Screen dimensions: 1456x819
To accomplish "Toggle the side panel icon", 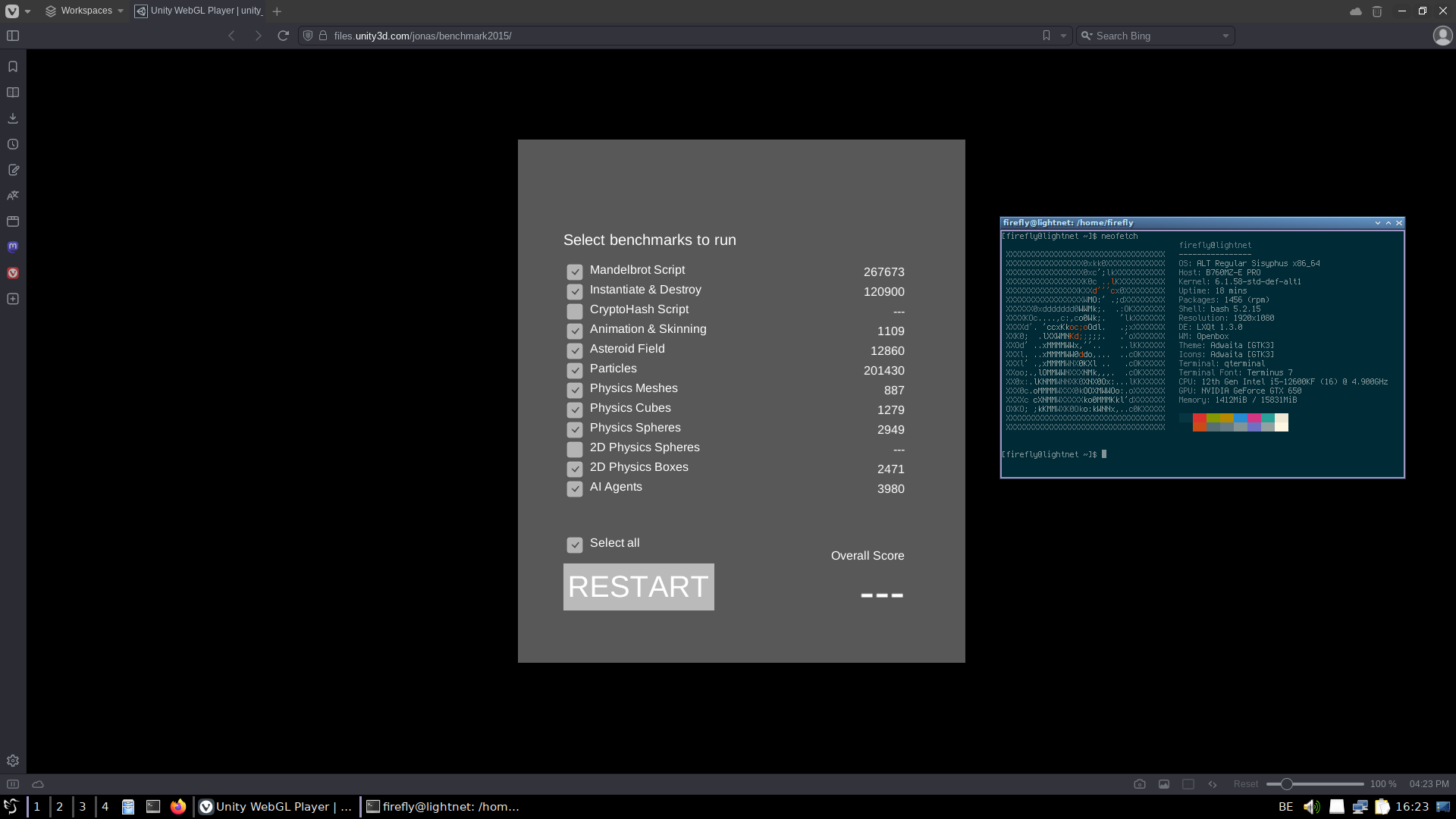I will tap(13, 36).
